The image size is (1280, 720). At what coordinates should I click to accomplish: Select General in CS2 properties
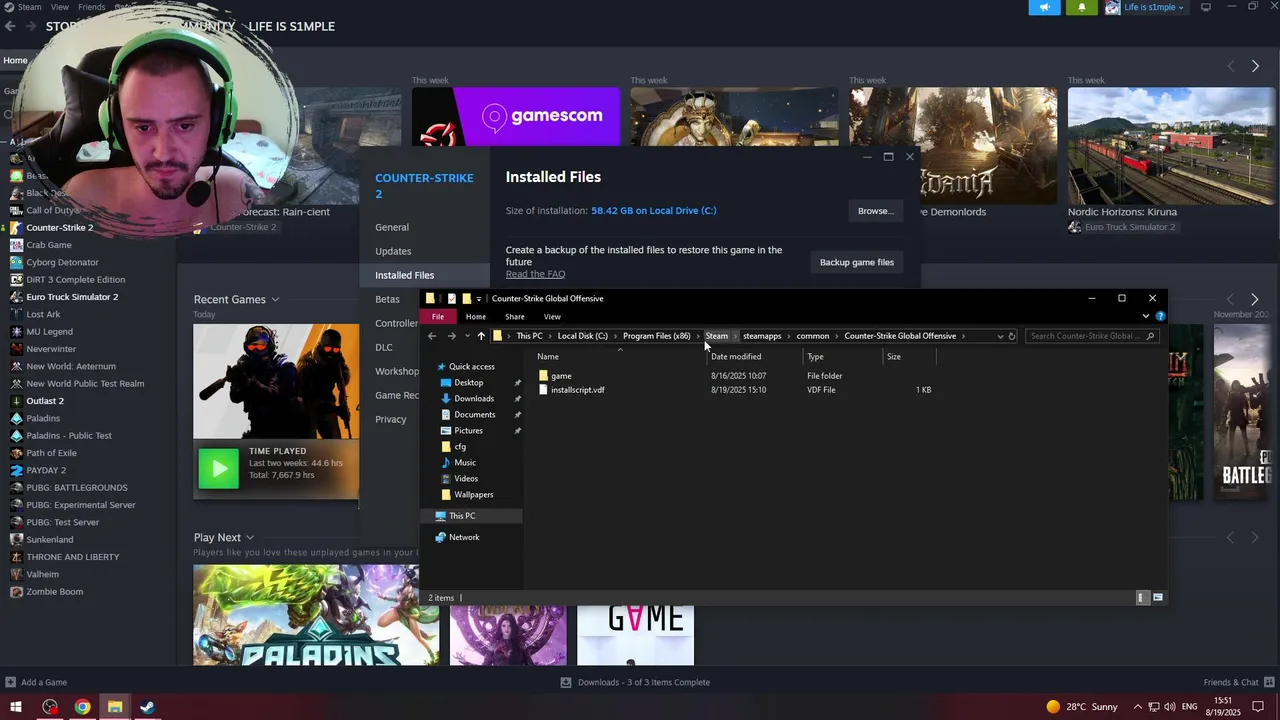click(x=392, y=227)
